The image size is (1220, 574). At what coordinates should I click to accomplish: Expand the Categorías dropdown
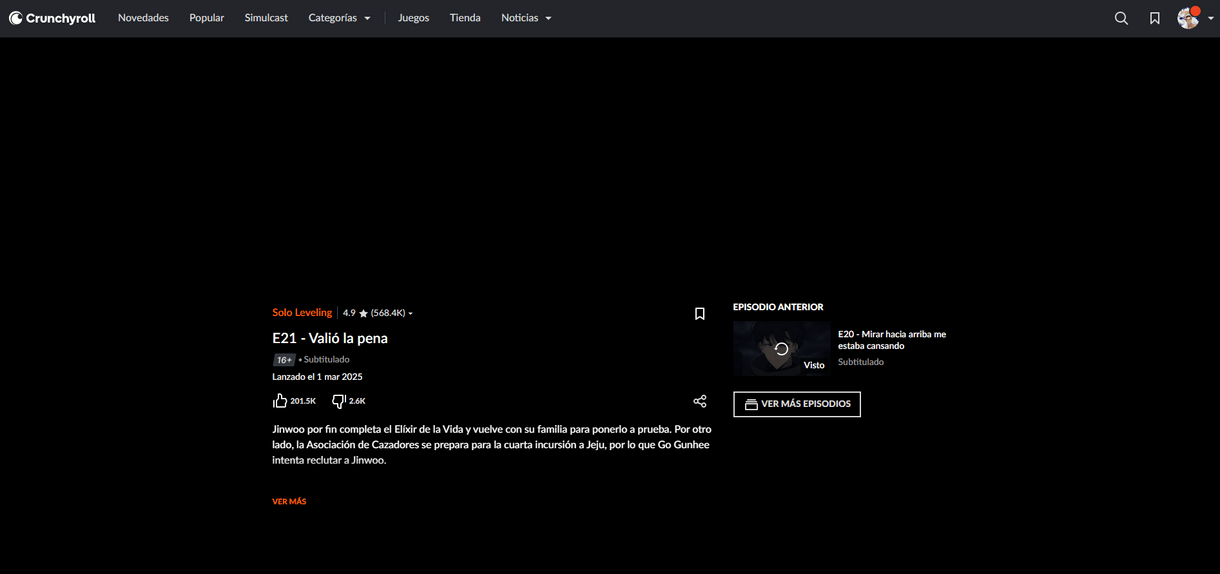click(339, 18)
